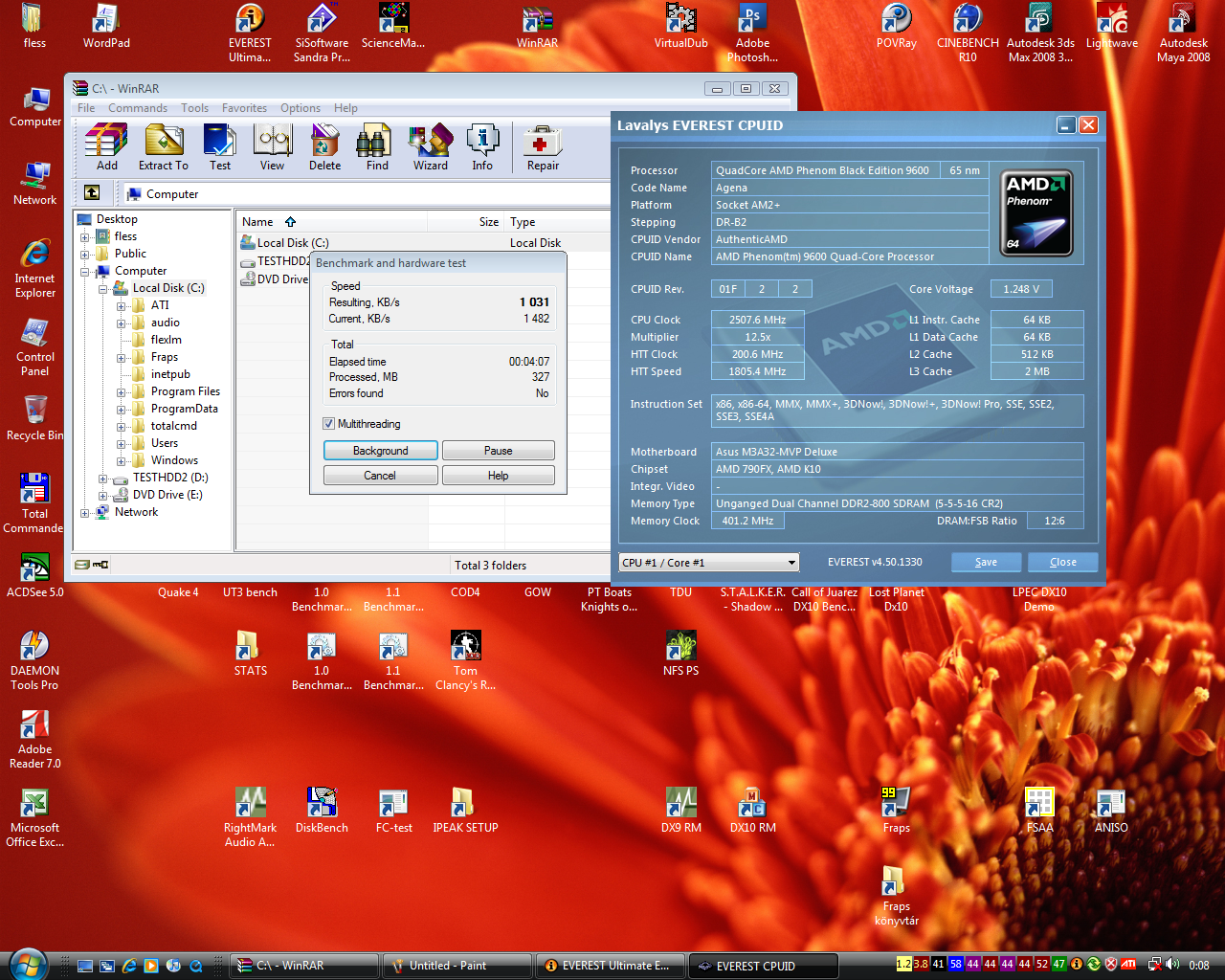Image resolution: width=1225 pixels, height=980 pixels.
Task: Expand the ATI folder node
Action: (x=122, y=305)
